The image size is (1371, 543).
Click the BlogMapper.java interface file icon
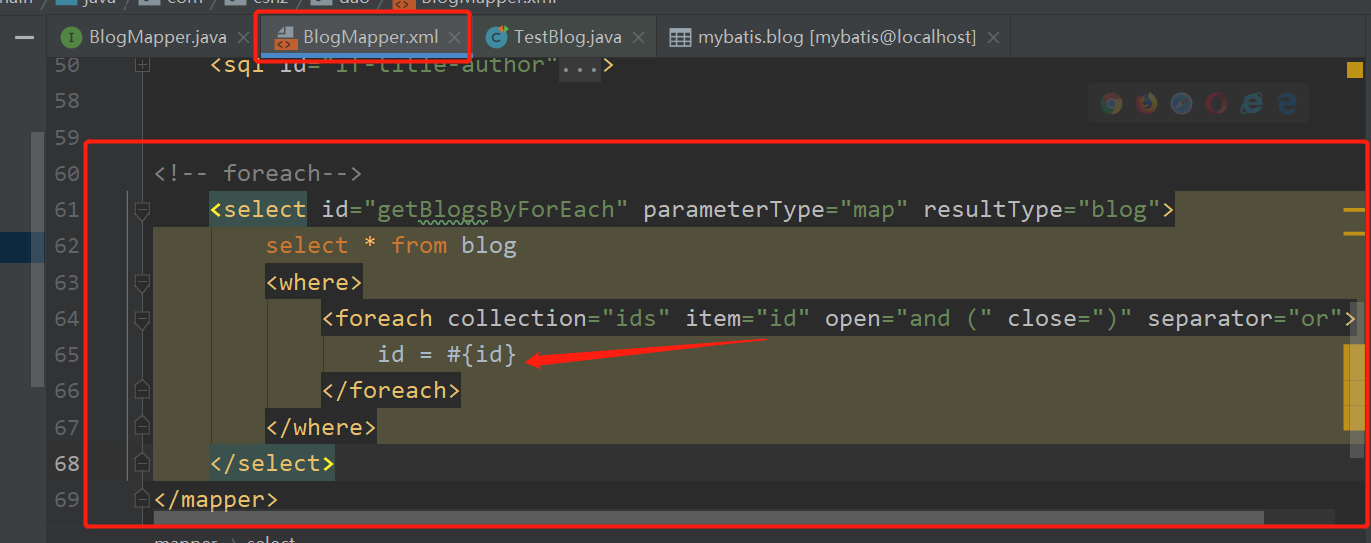[x=71, y=38]
